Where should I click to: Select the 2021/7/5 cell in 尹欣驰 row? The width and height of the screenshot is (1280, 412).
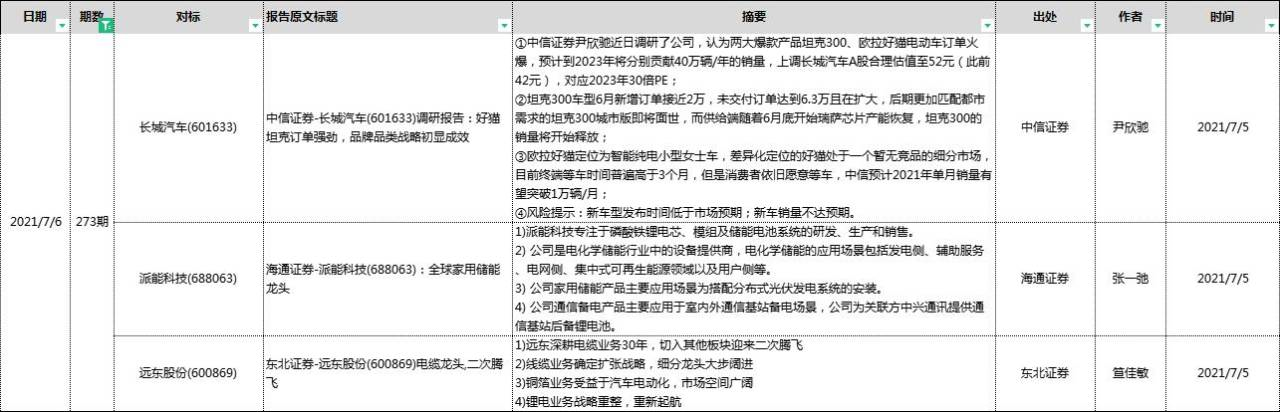pos(1224,128)
